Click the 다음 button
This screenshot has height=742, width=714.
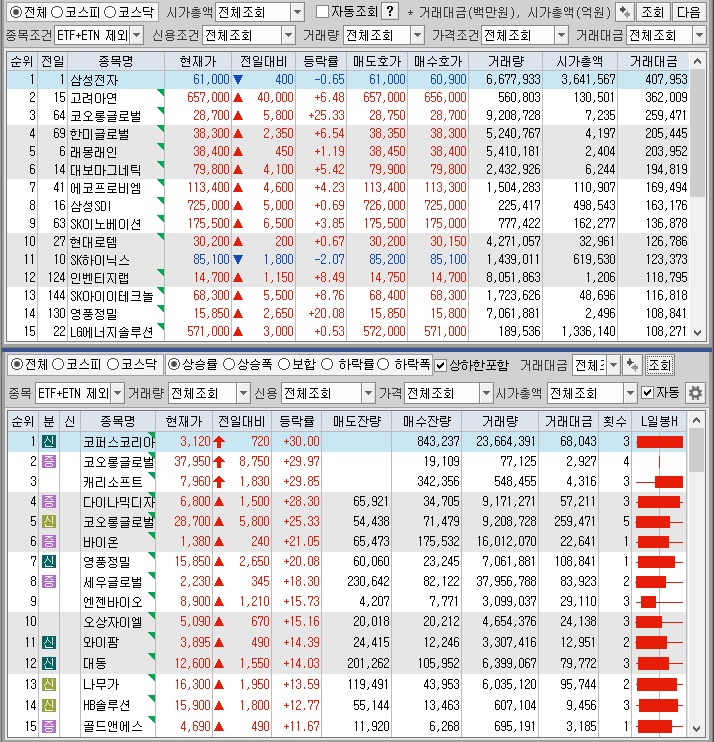pyautogui.click(x=688, y=12)
